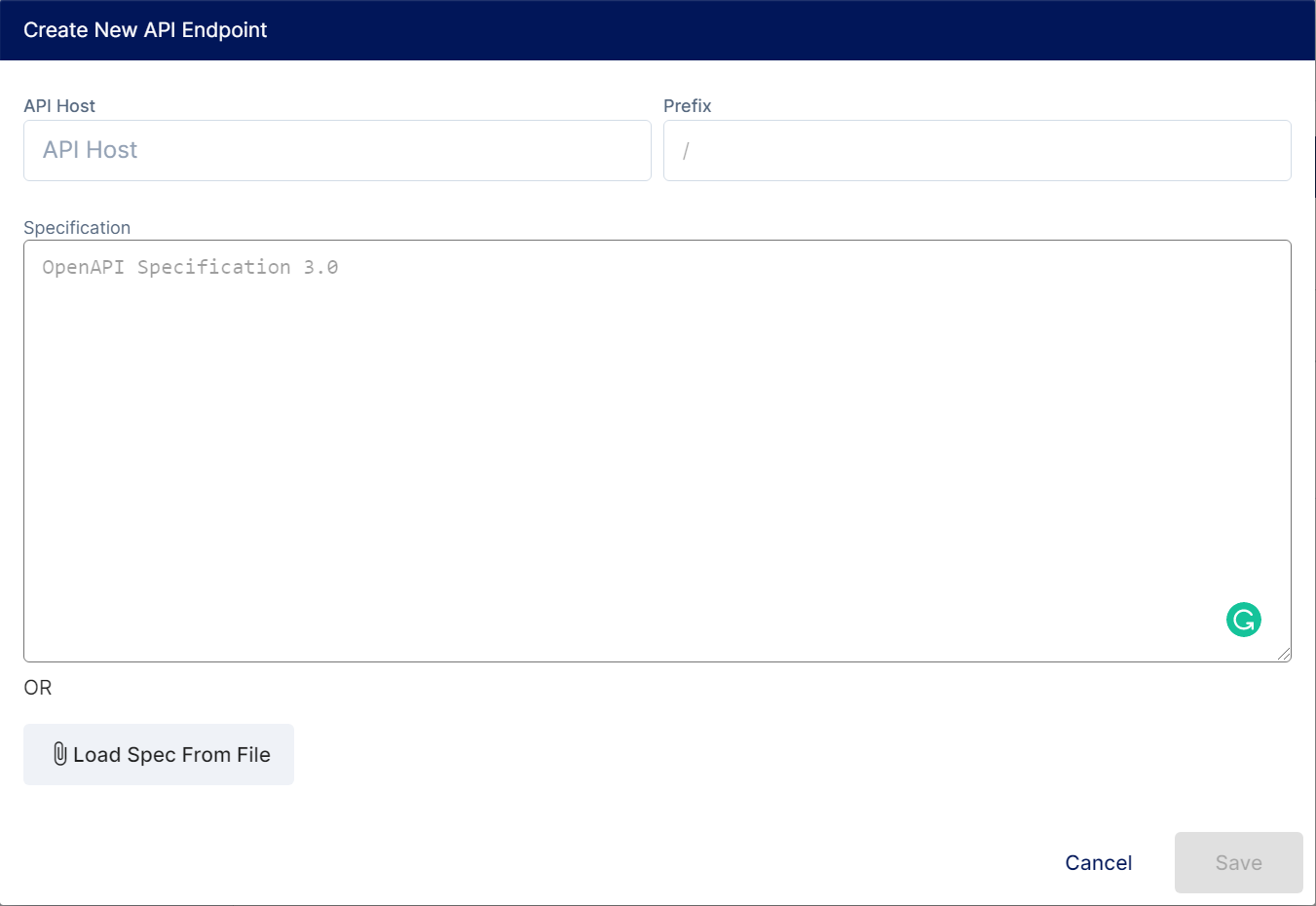Grab the textarea resize handle corner
Image resolution: width=1316 pixels, height=906 pixels.
[x=1284, y=655]
